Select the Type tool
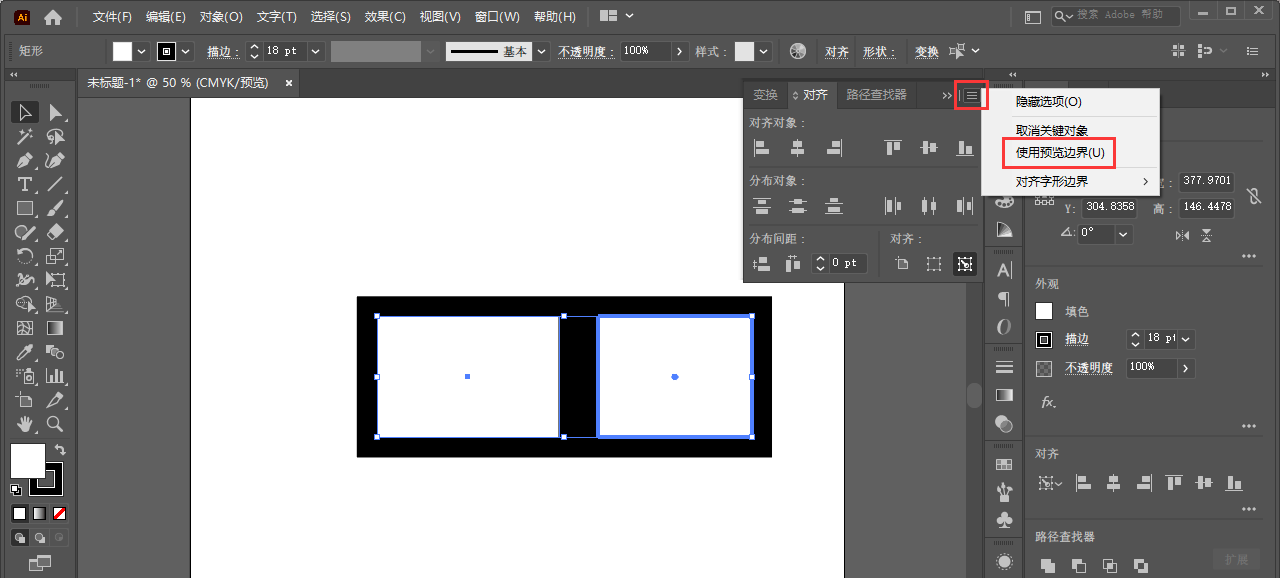This screenshot has height=578, width=1280. [25, 184]
